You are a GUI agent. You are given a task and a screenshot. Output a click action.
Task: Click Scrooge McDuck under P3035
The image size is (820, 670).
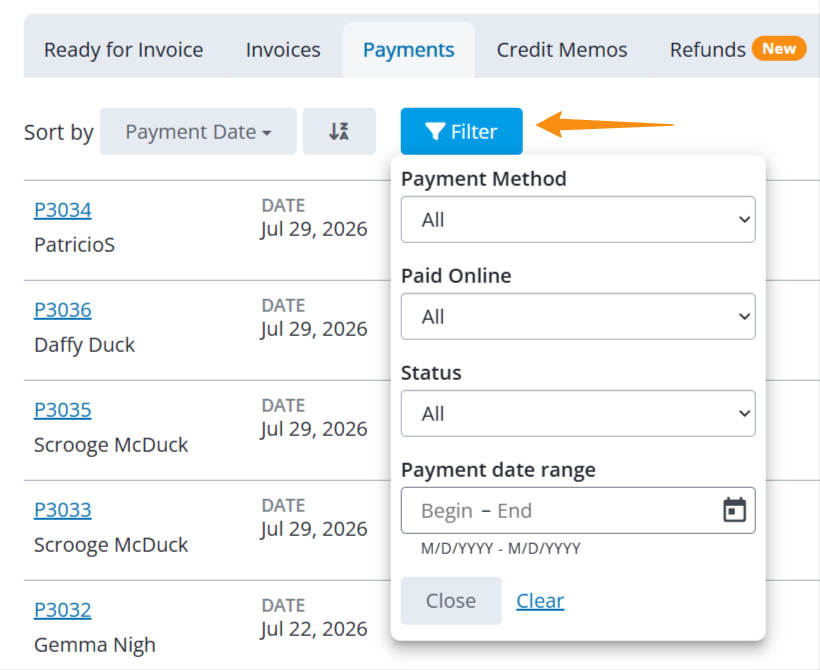pos(111,445)
